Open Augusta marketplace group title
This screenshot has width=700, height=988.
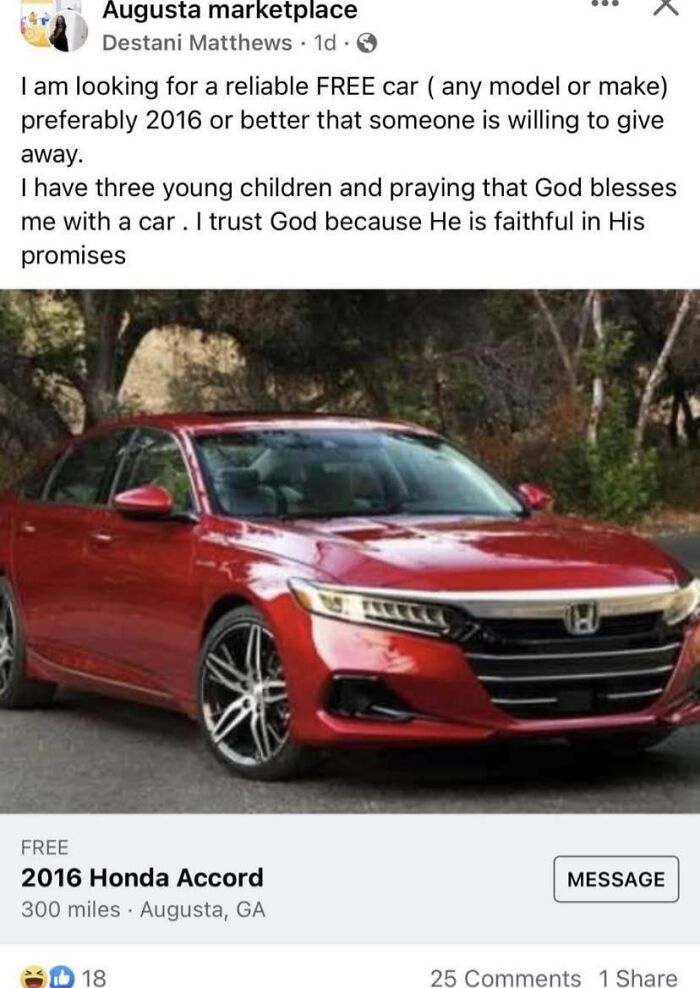[230, 9]
